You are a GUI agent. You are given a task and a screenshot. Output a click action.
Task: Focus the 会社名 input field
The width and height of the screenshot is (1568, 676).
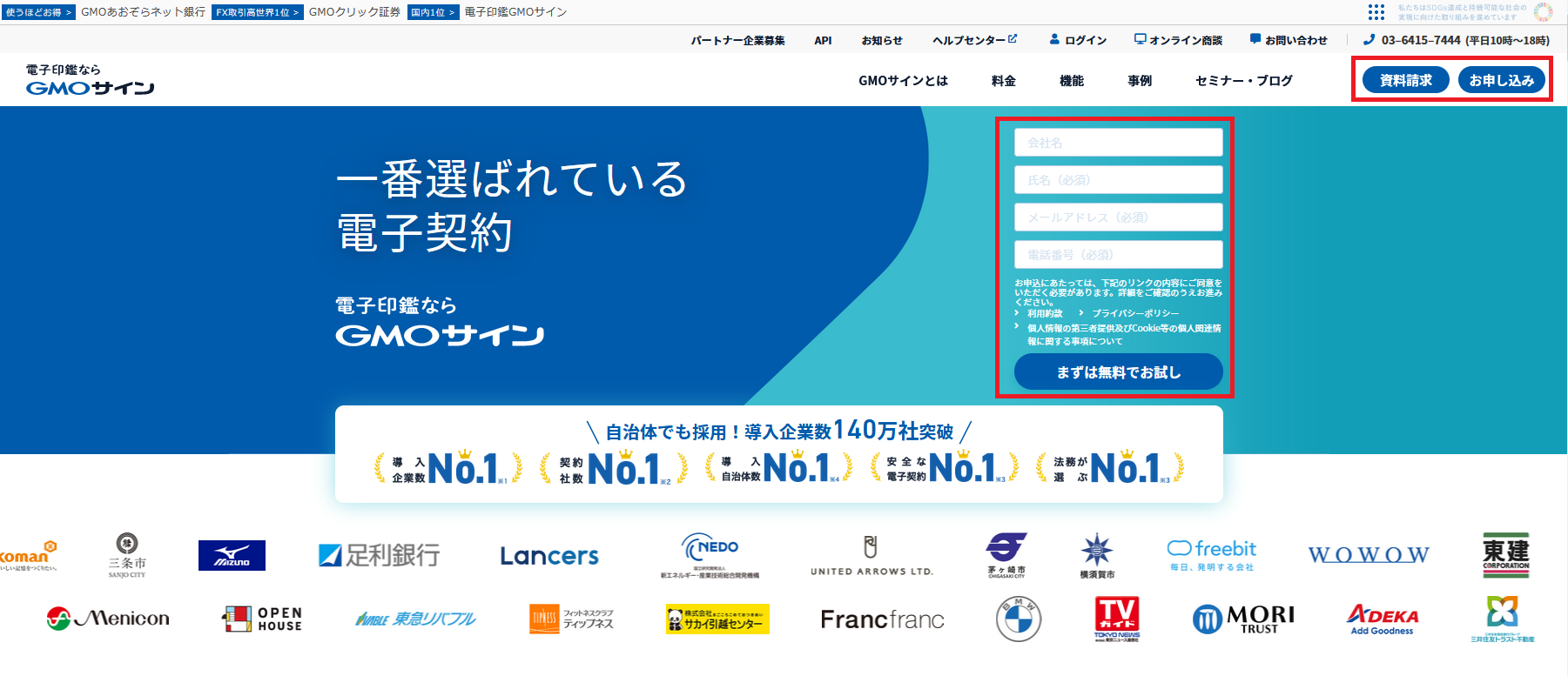(x=1119, y=143)
